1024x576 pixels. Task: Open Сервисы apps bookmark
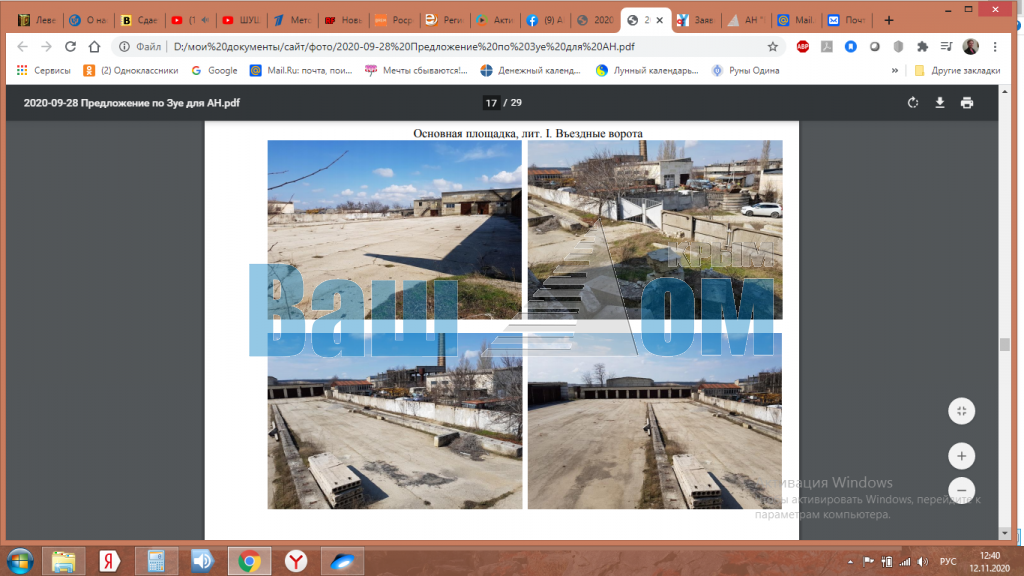tap(43, 71)
